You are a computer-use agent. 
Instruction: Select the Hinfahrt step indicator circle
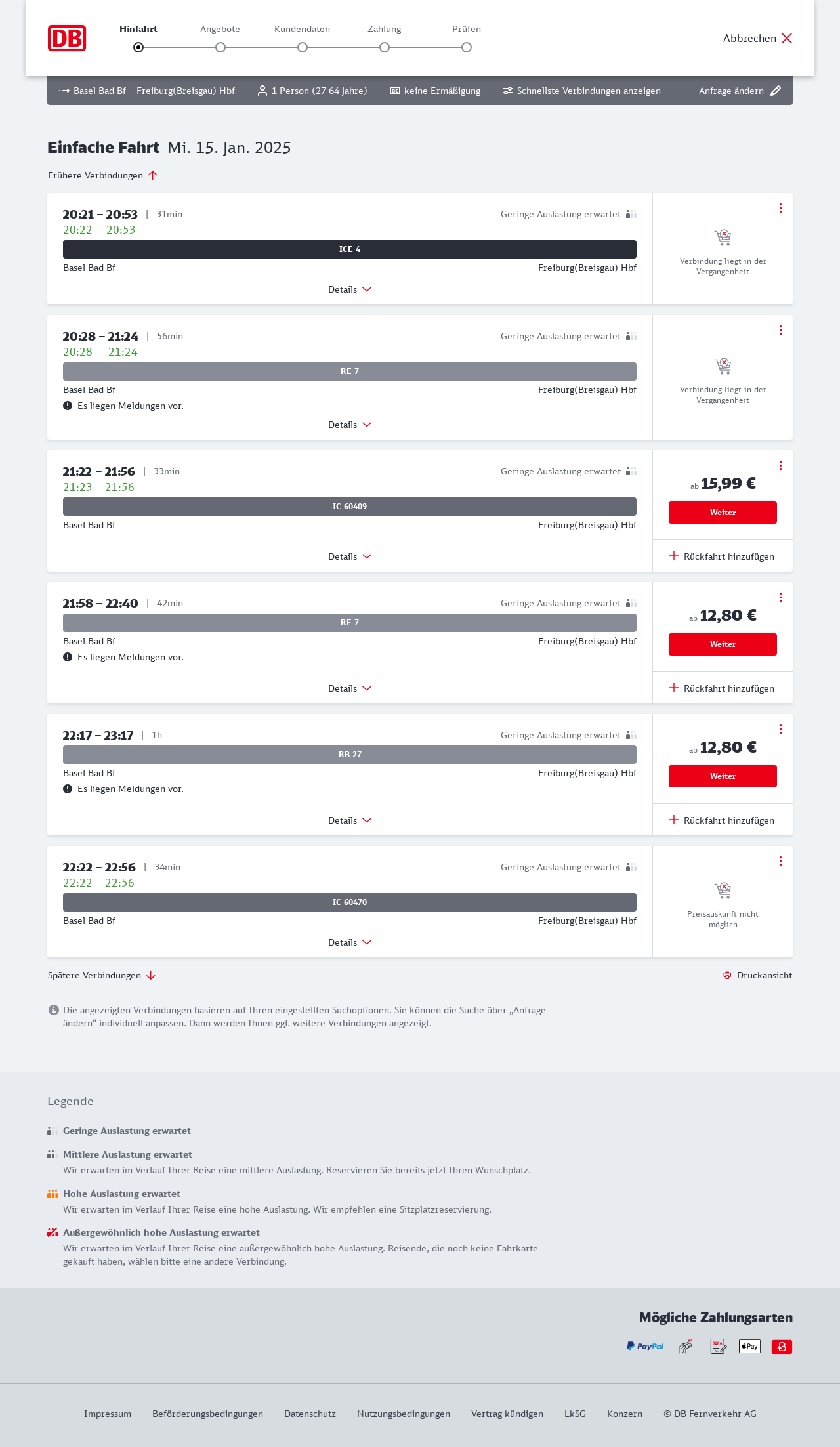[x=138, y=47]
